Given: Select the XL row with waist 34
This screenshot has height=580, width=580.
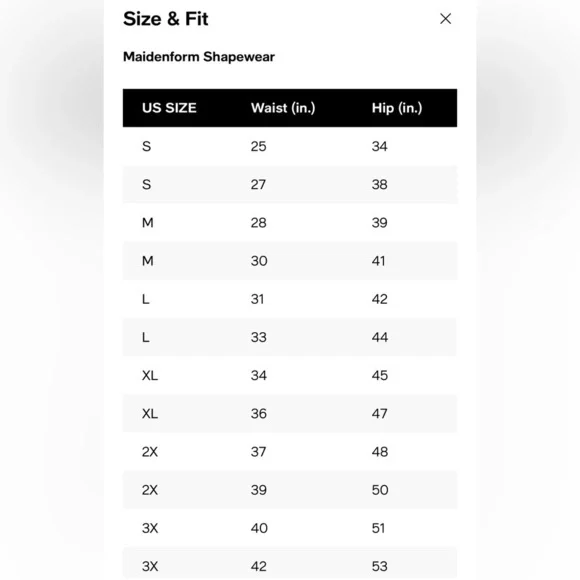Looking at the screenshot, I should (290, 375).
